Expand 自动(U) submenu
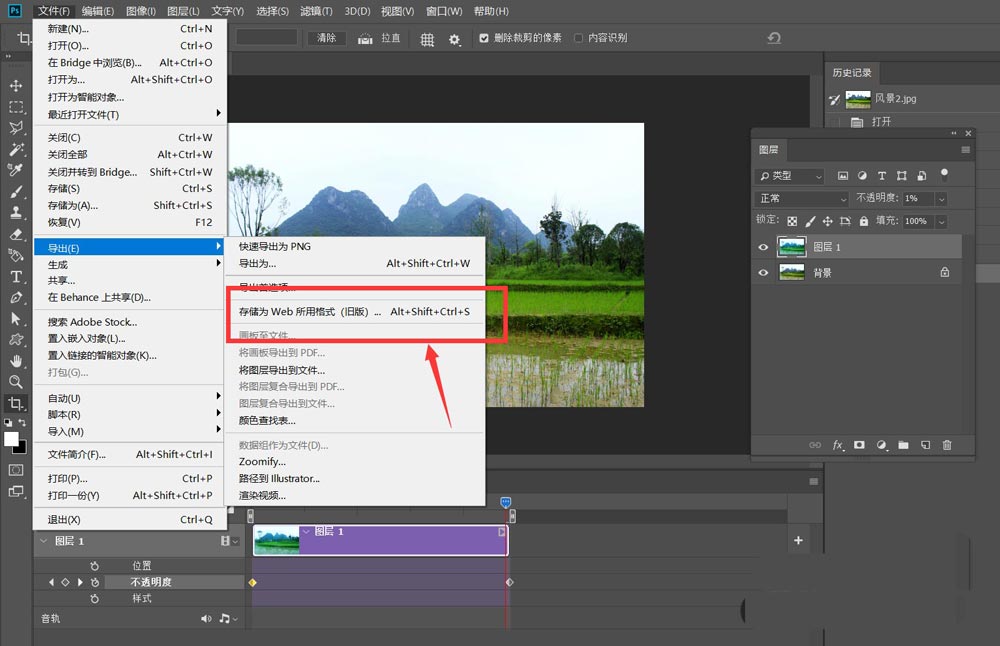The image size is (1000, 646). pyautogui.click(x=129, y=398)
